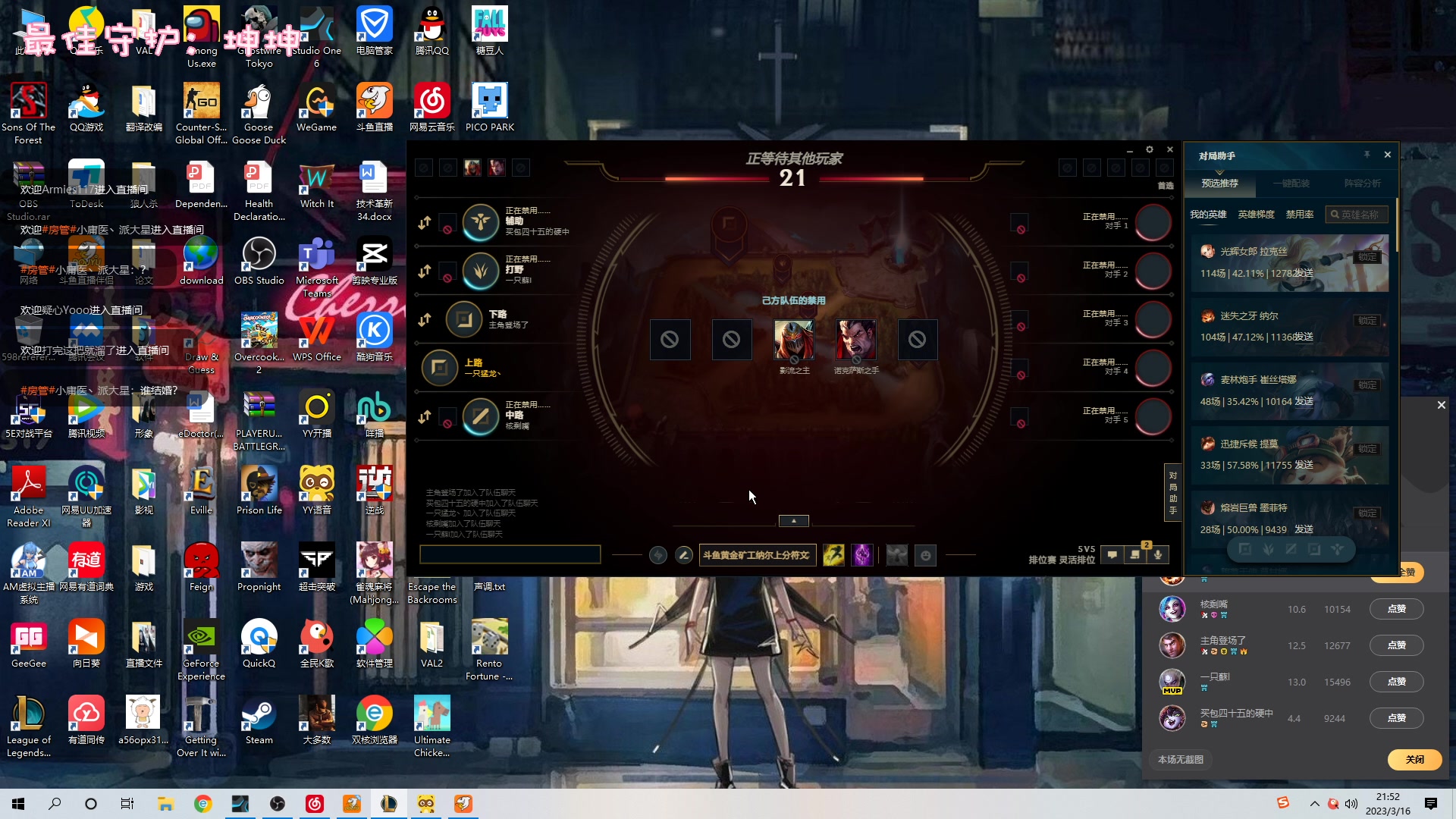1456x819 pixels.
Task: Expand the upward arrow panel handle
Action: pyautogui.click(x=793, y=521)
